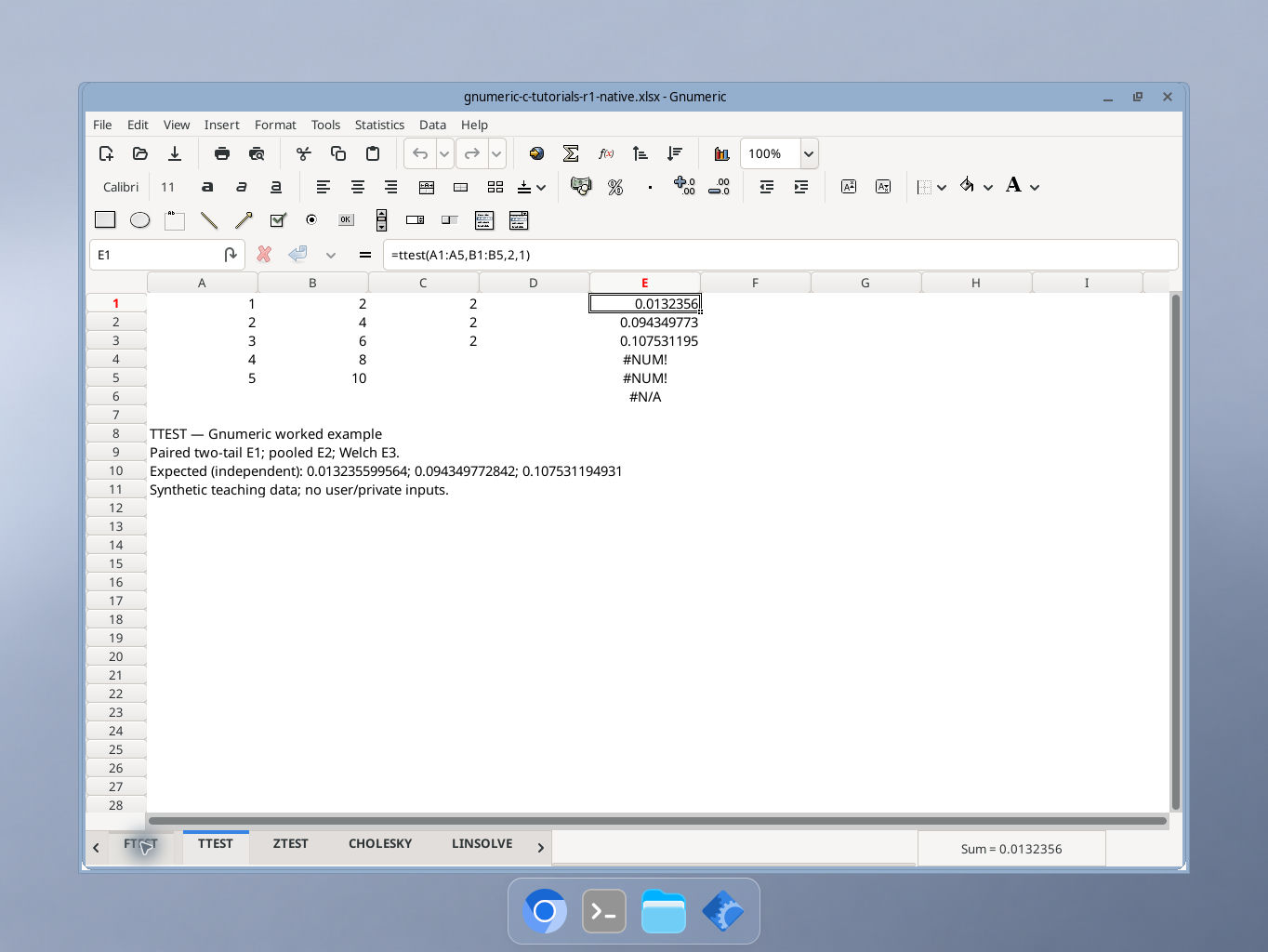Cut the selection with scissors icon
This screenshot has width=1268, height=952.
tap(304, 153)
